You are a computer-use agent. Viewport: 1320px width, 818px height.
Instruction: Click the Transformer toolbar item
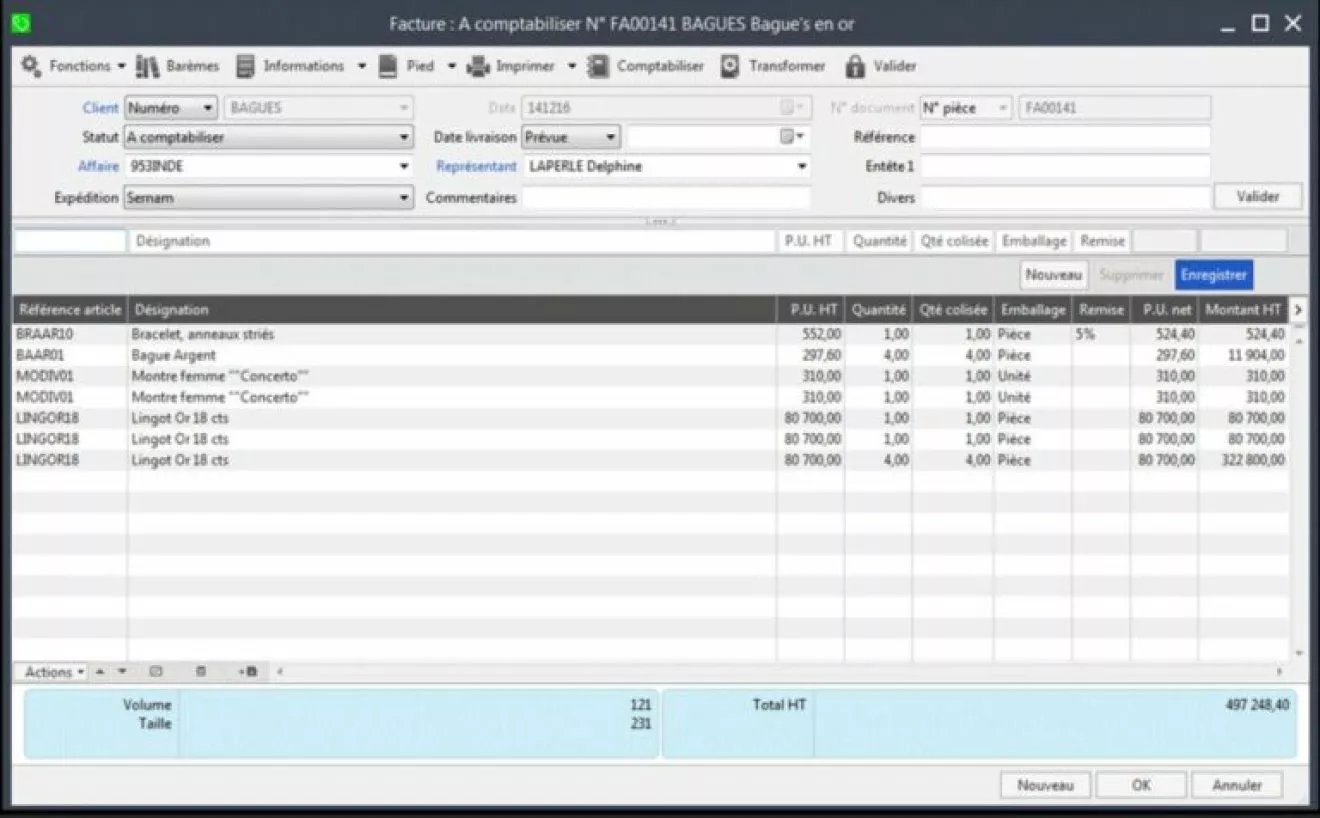774,66
